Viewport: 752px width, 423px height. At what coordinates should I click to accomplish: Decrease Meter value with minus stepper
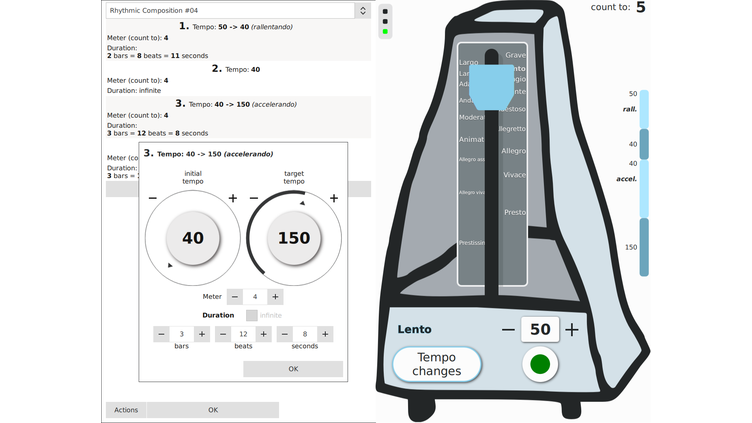pyautogui.click(x=235, y=297)
